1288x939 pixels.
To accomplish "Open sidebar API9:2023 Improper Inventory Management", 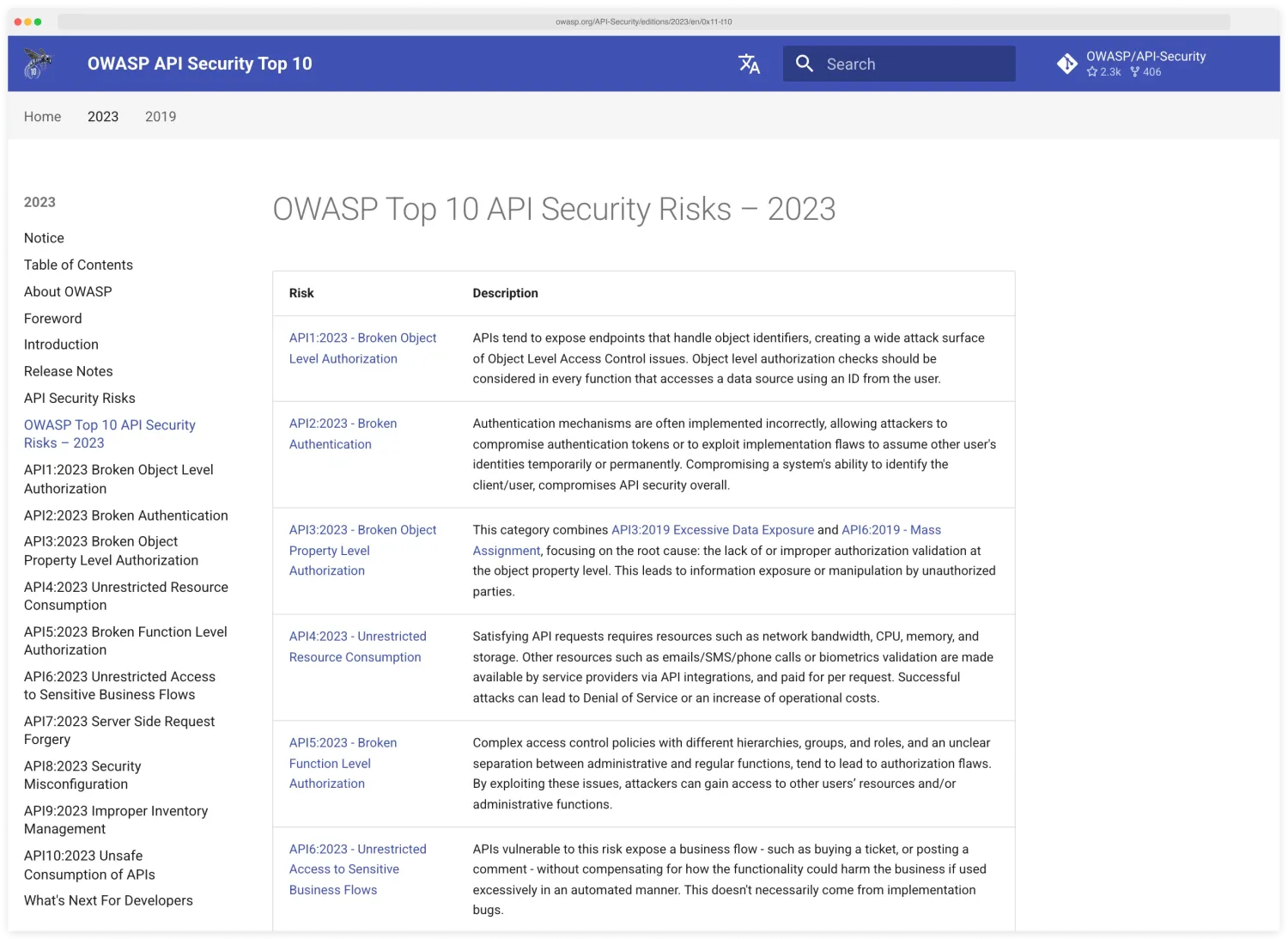I will pyautogui.click(x=116, y=820).
